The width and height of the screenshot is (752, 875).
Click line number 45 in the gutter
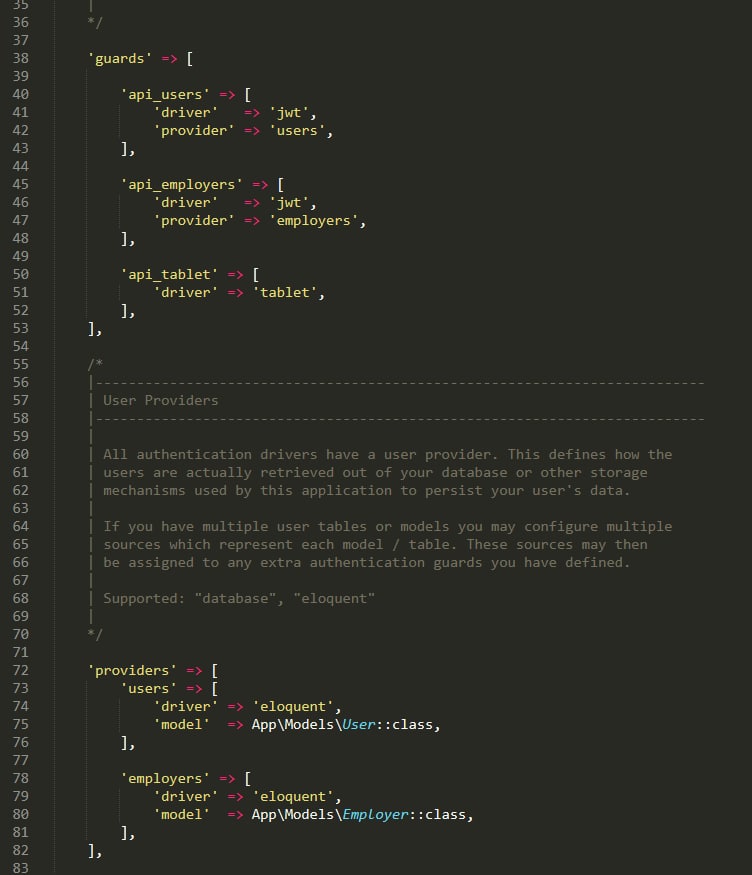[21, 185]
